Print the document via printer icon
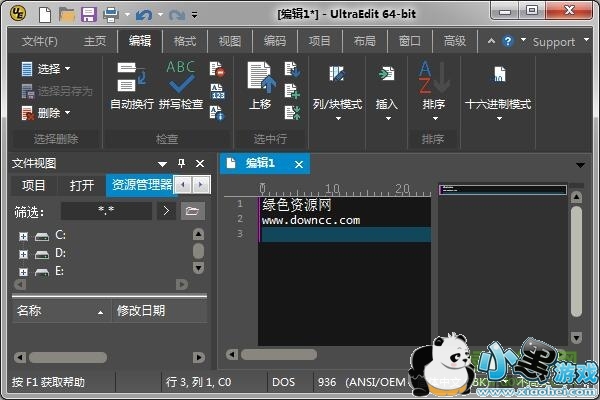Screen dimensions: 600x400 pyautogui.click(x=111, y=15)
